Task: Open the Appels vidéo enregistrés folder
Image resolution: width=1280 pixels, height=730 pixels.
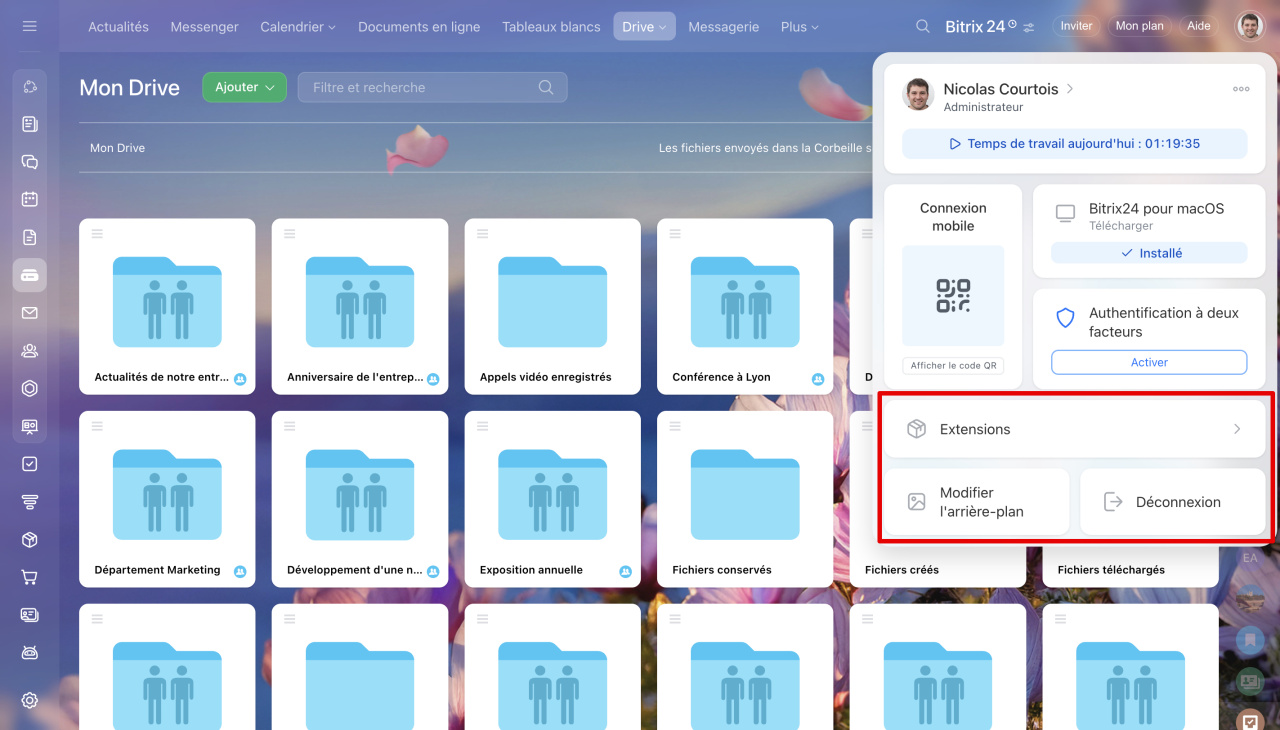Action: [x=552, y=306]
